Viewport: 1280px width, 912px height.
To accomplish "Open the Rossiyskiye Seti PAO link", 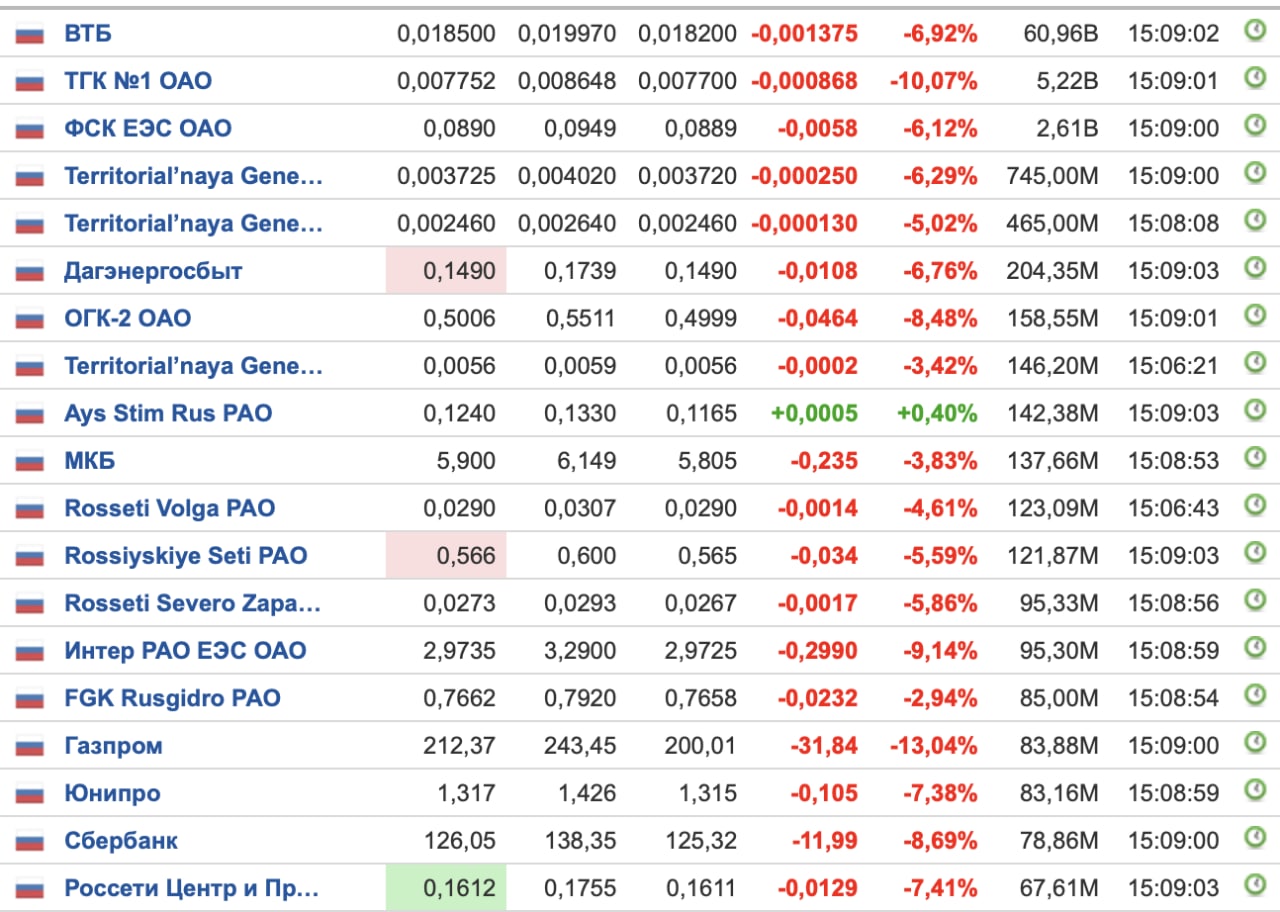I will [x=186, y=556].
